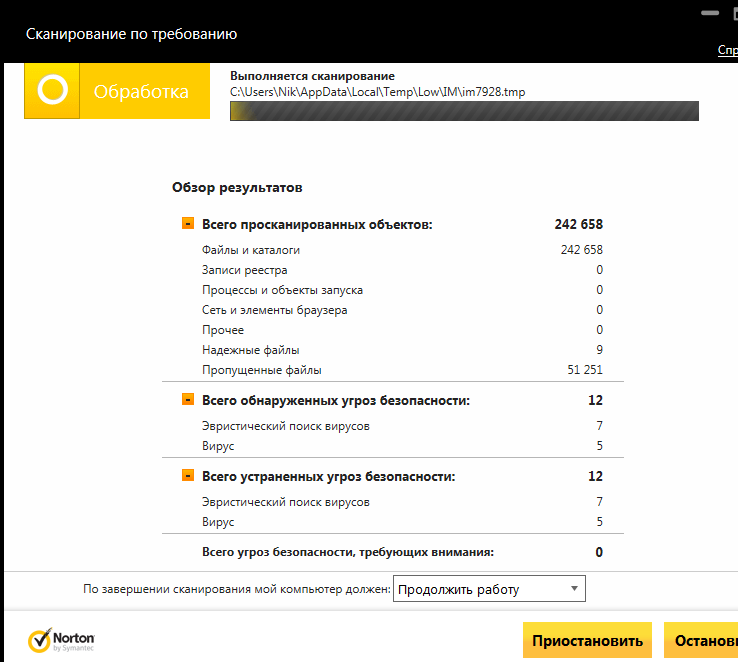Click the Файлы и каталоги row
The height and width of the screenshot is (662, 738).
tap(402, 250)
